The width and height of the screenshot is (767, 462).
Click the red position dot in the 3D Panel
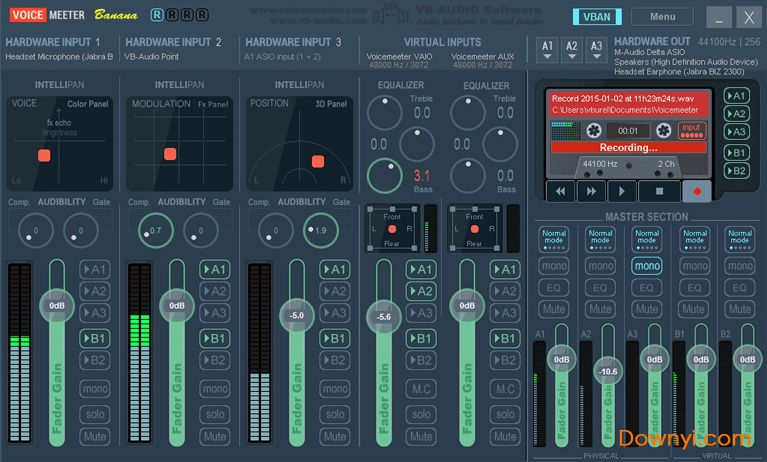[317, 161]
